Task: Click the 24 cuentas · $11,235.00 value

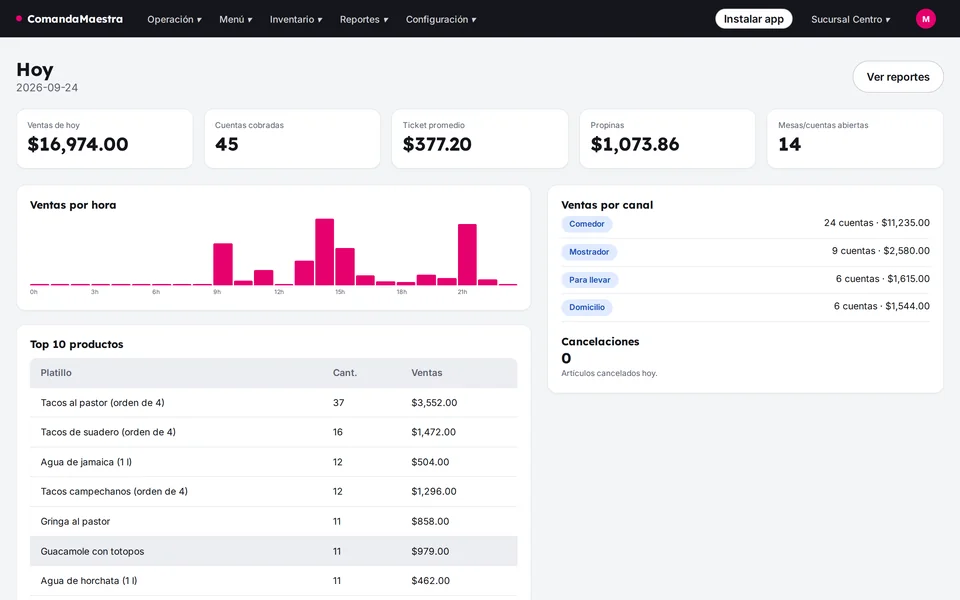Action: coord(877,223)
